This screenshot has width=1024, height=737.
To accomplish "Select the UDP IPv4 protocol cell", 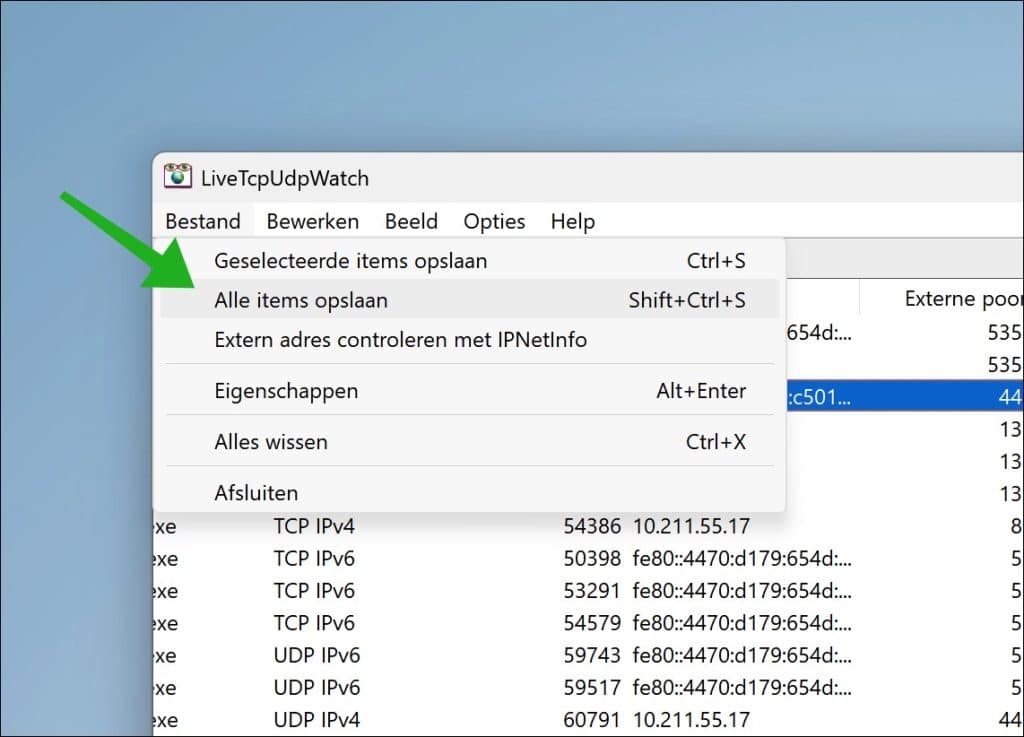I will (x=317, y=720).
